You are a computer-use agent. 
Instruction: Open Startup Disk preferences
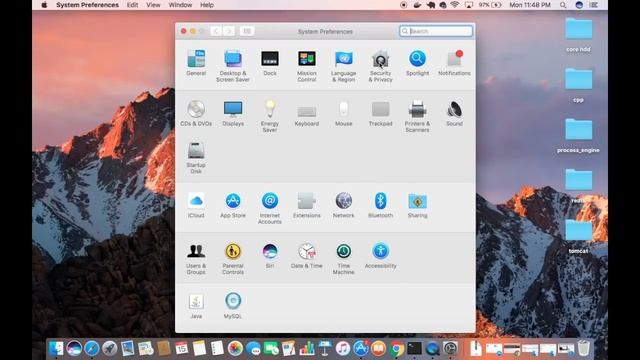(x=196, y=158)
